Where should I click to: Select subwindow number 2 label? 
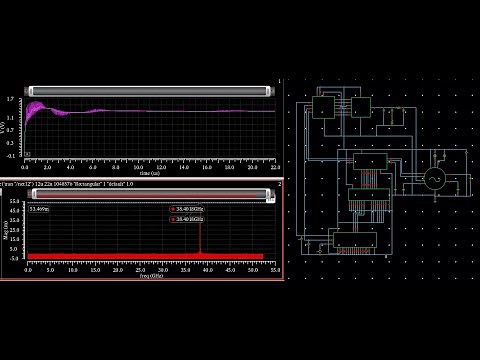[x=280, y=184]
